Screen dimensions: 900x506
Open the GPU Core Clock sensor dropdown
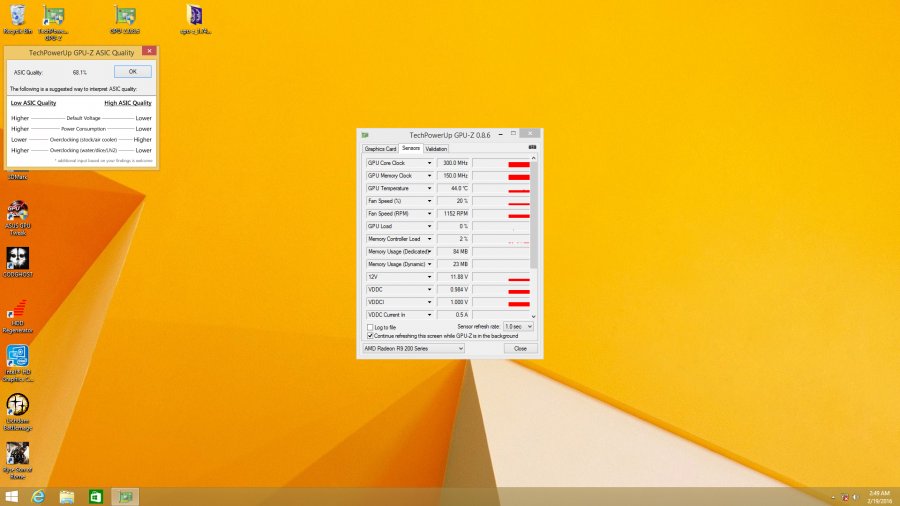pyautogui.click(x=429, y=163)
